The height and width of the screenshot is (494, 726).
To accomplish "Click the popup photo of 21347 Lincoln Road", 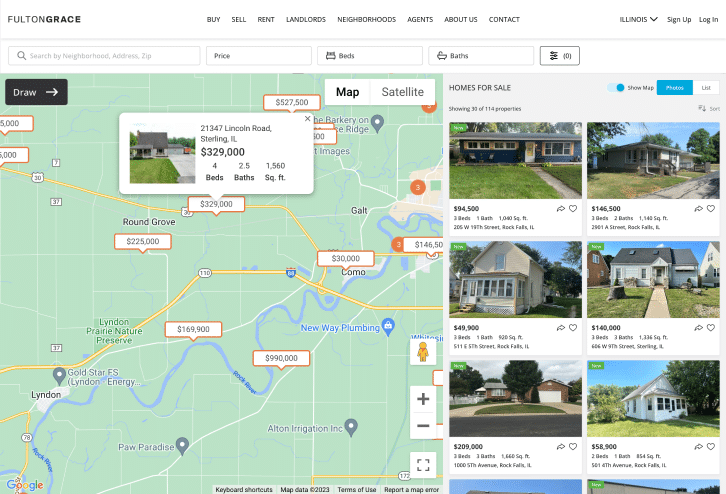I will pos(163,153).
